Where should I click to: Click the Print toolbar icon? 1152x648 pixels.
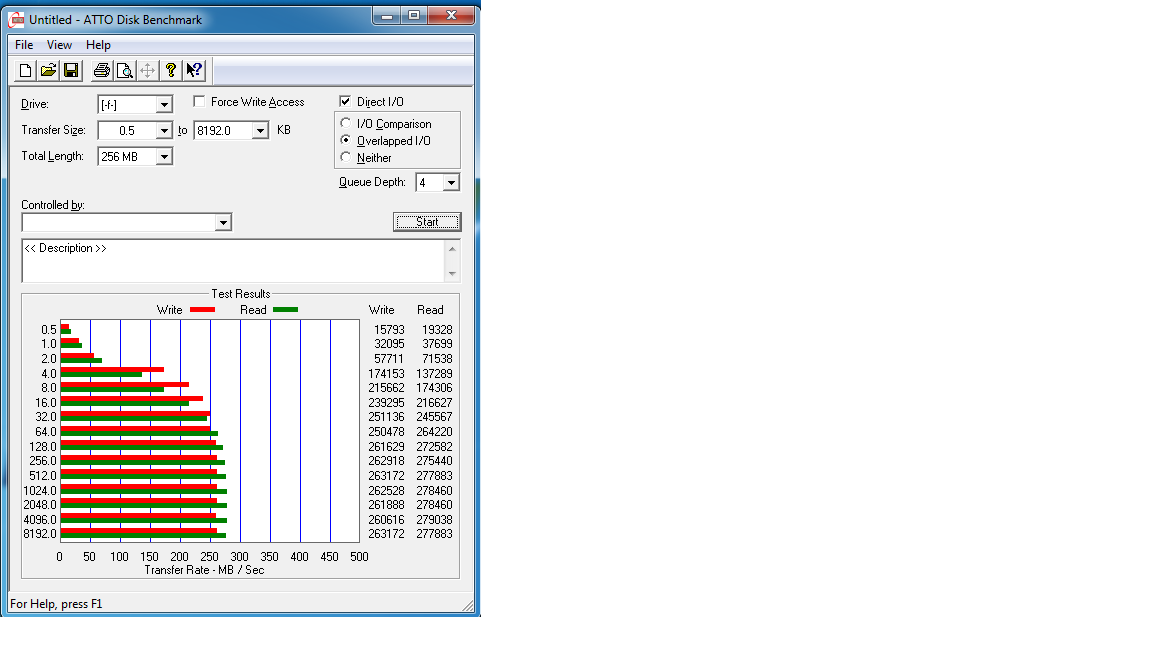click(102, 71)
